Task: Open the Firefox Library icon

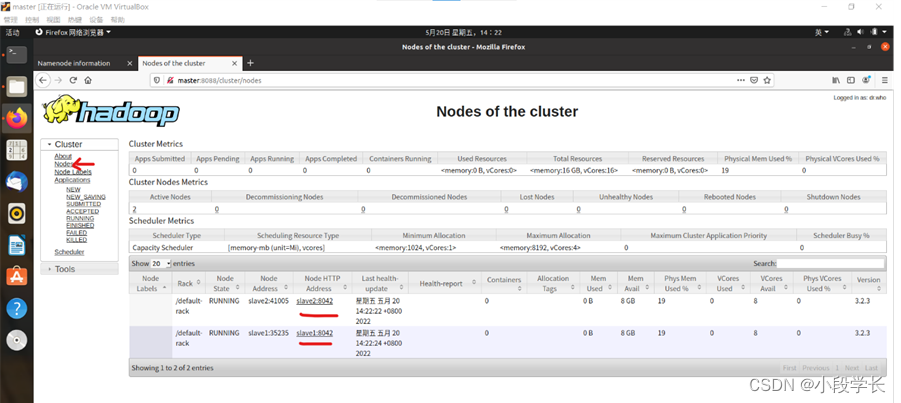Action: click(x=837, y=80)
